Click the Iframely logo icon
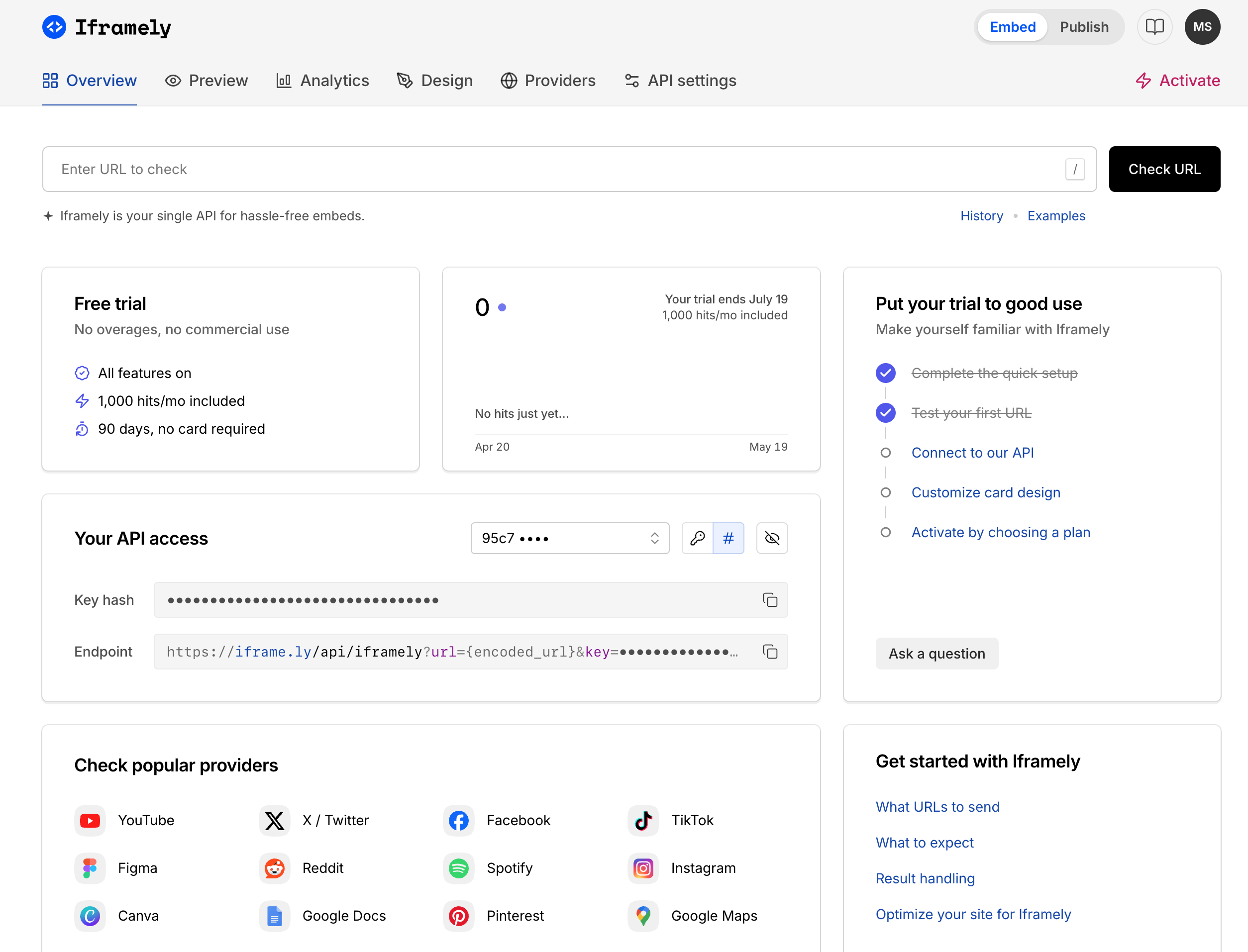1248x952 pixels. click(x=54, y=27)
